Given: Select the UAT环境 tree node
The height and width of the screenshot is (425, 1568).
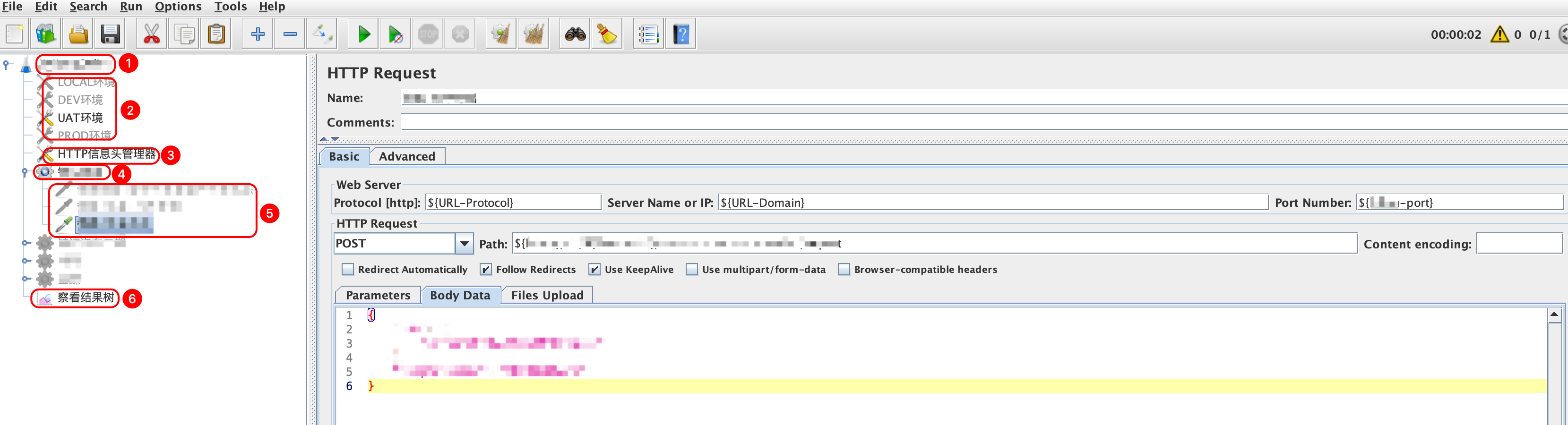Looking at the screenshot, I should 80,117.
